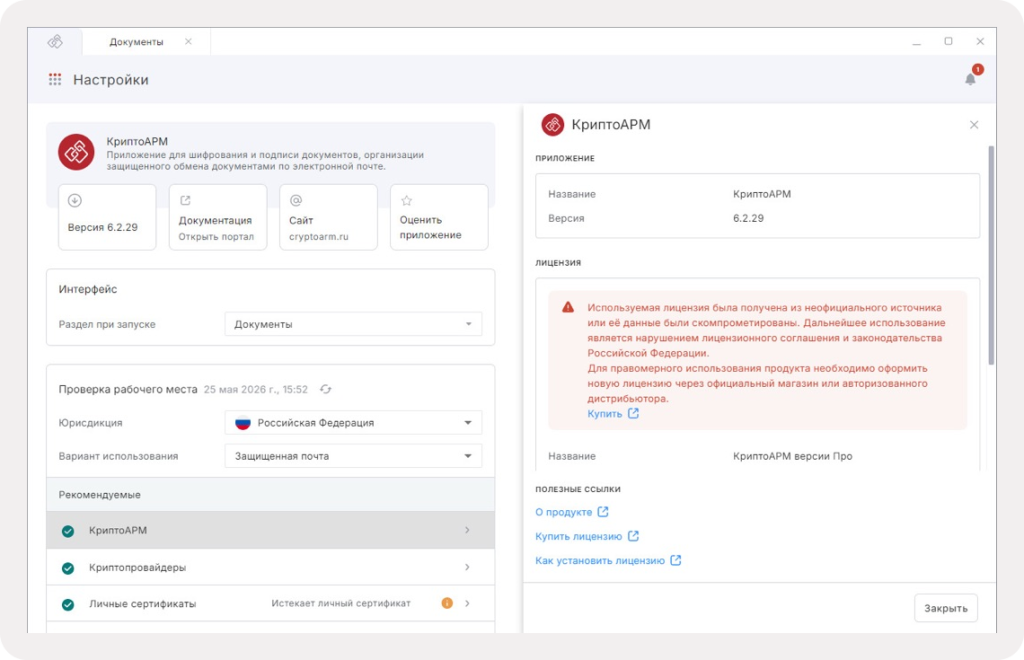This screenshot has width=1024, height=660.
Task: Click the red license warning triangle
Action: coord(568,307)
